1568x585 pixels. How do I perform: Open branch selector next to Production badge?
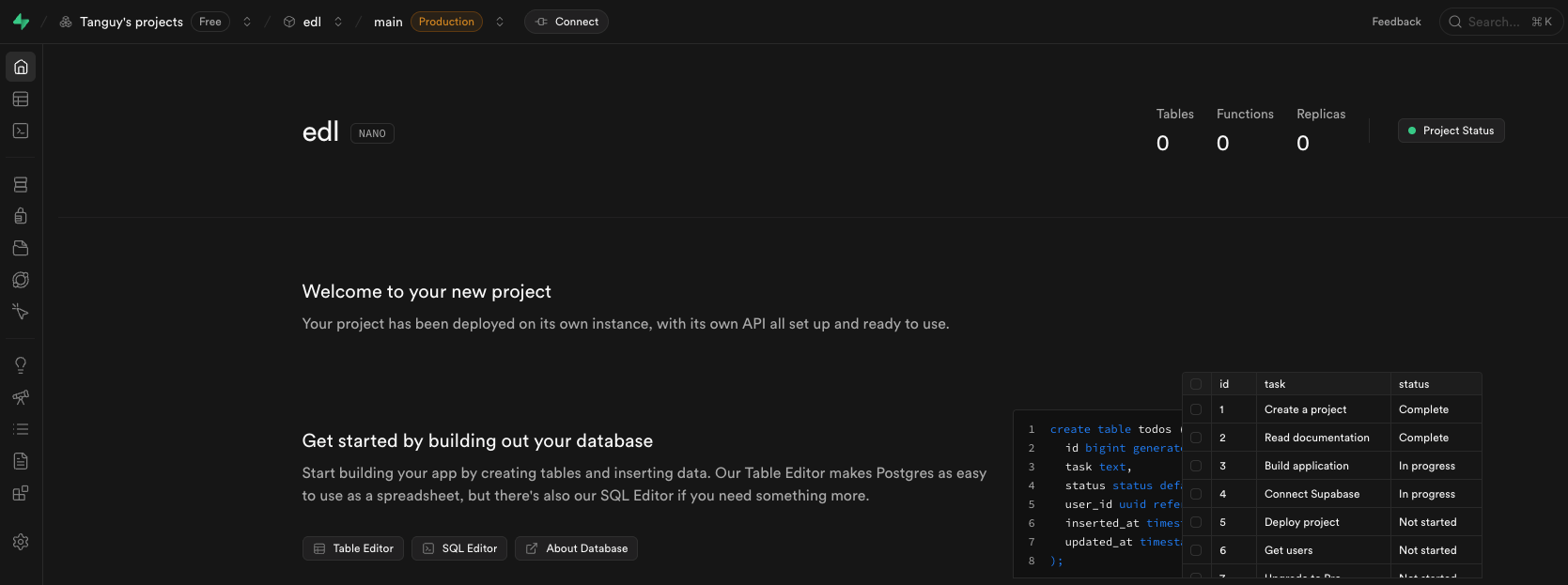500,22
